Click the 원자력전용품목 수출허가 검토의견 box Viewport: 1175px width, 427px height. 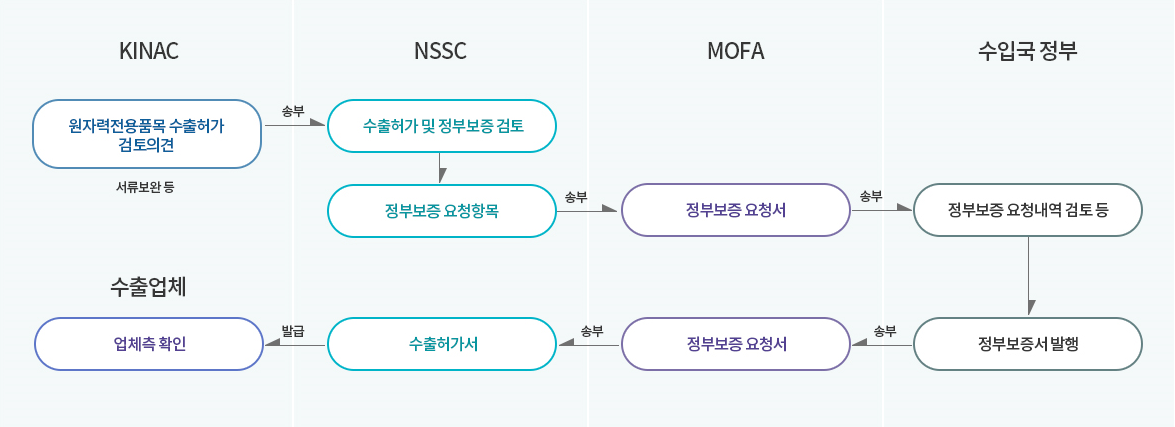[147, 134]
